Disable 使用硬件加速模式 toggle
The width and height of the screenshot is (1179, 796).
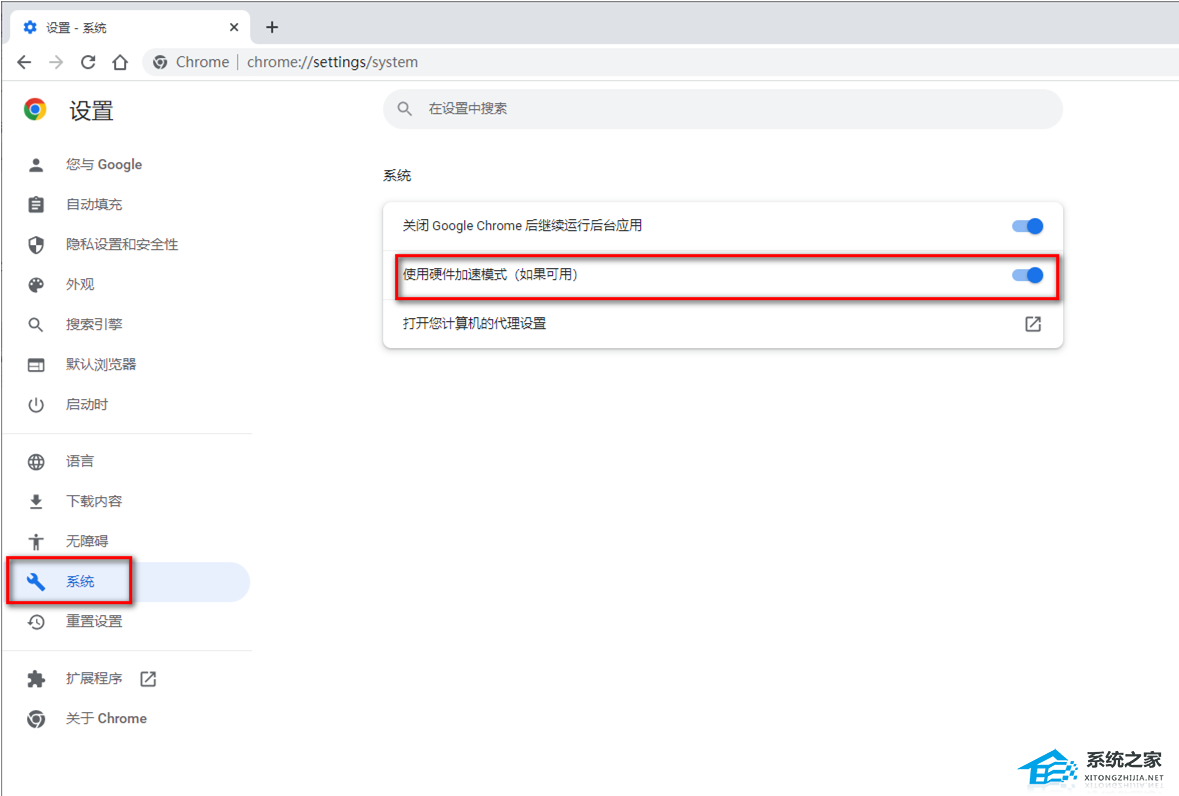tap(1027, 275)
